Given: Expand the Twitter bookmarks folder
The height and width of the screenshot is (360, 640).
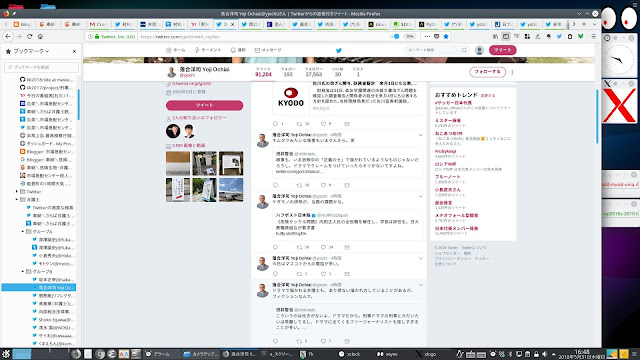Looking at the screenshot, I should point(17,191).
